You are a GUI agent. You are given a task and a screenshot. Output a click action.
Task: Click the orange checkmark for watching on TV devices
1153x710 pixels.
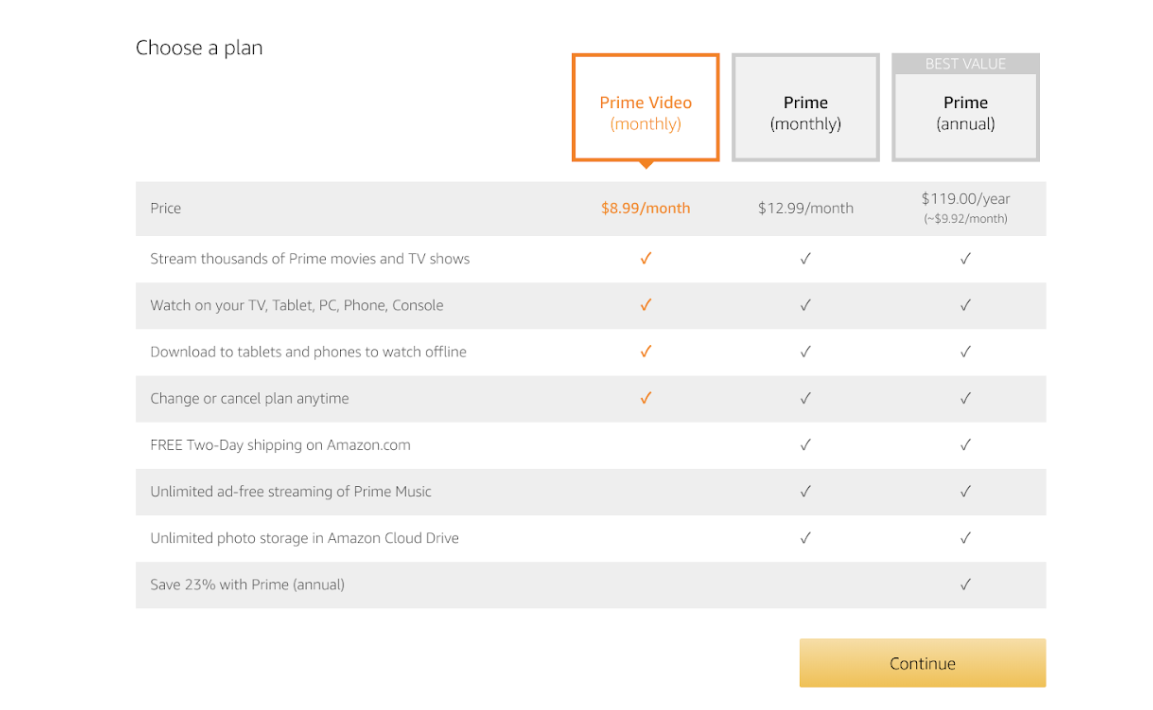(x=645, y=305)
